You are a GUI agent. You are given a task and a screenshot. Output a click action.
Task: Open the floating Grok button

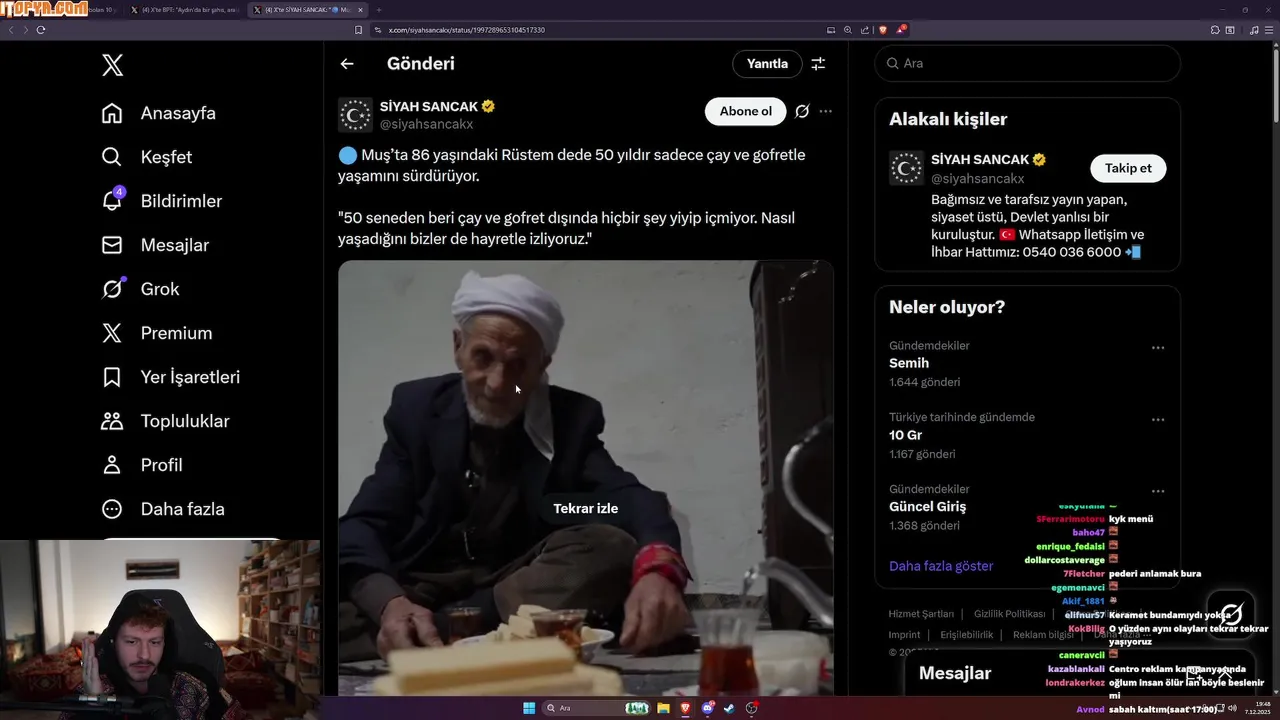pyautogui.click(x=1231, y=614)
